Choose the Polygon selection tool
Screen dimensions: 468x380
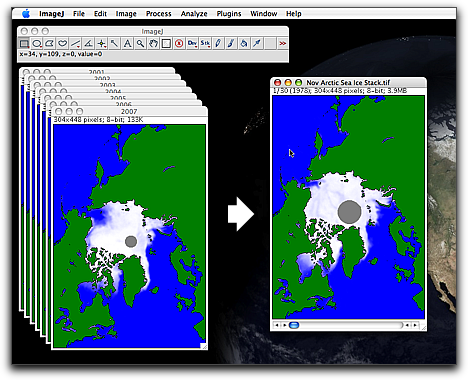tap(50, 43)
